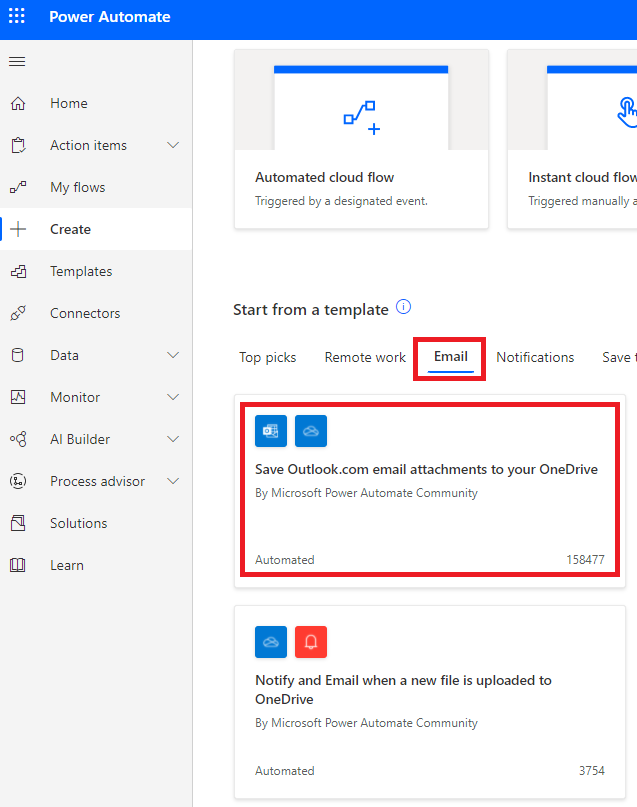Click the red notification bell icon
Image resolution: width=637 pixels, height=807 pixels.
pyautogui.click(x=311, y=642)
